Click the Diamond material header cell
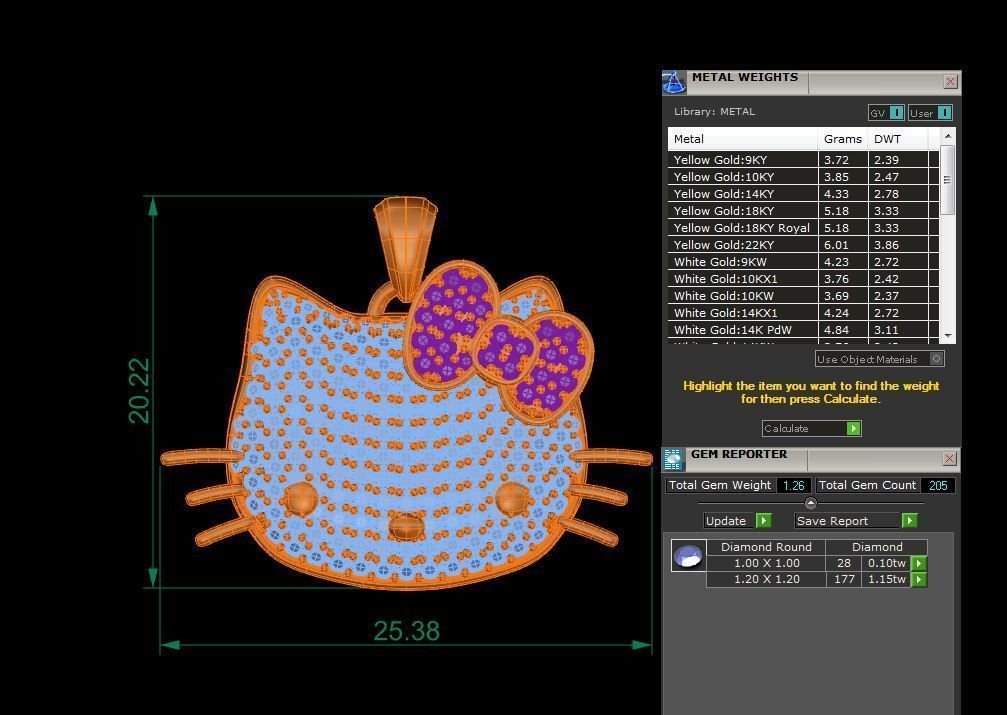This screenshot has height=715, width=1007. click(x=877, y=547)
